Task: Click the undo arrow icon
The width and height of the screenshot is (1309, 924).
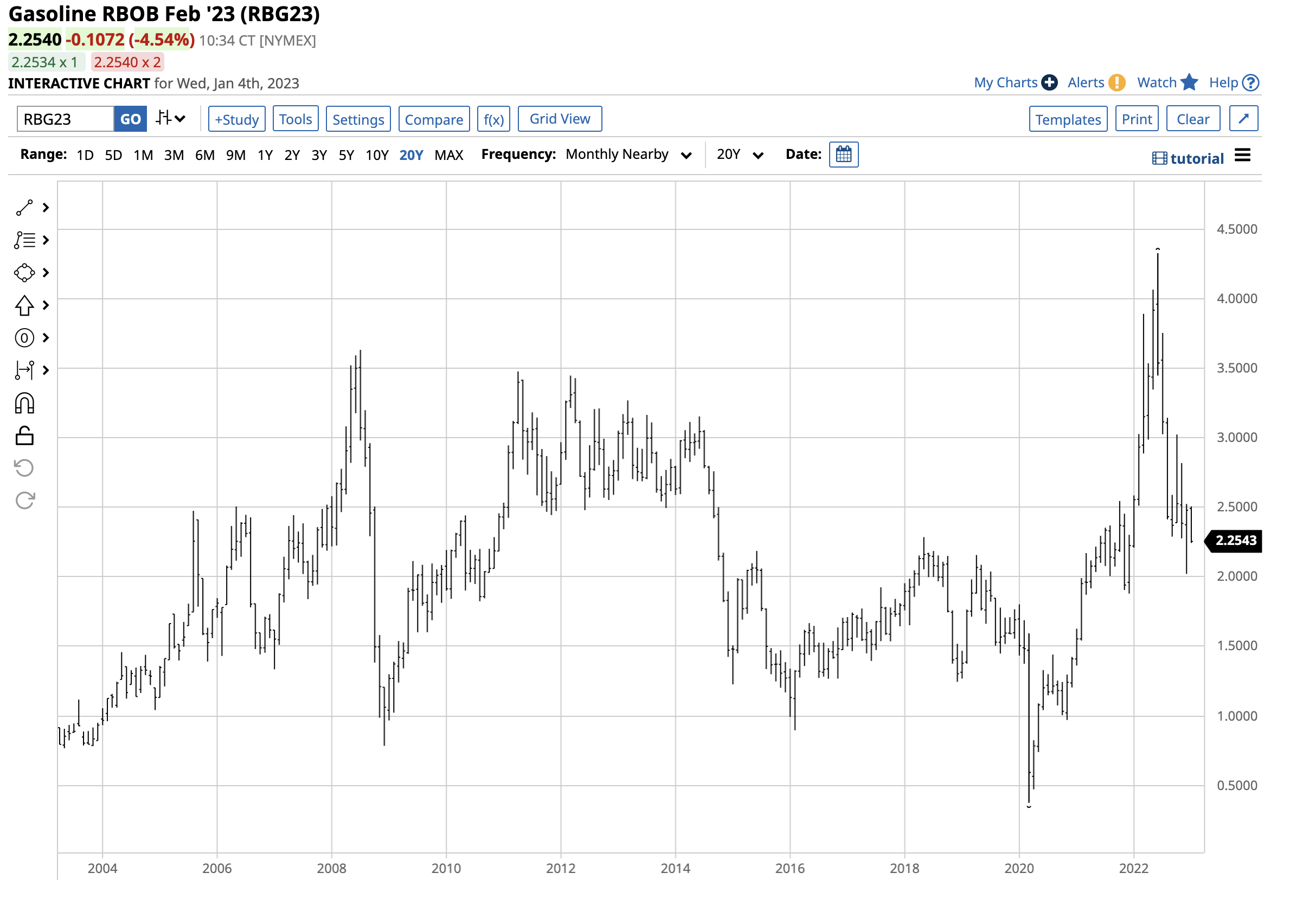Action: (x=24, y=469)
